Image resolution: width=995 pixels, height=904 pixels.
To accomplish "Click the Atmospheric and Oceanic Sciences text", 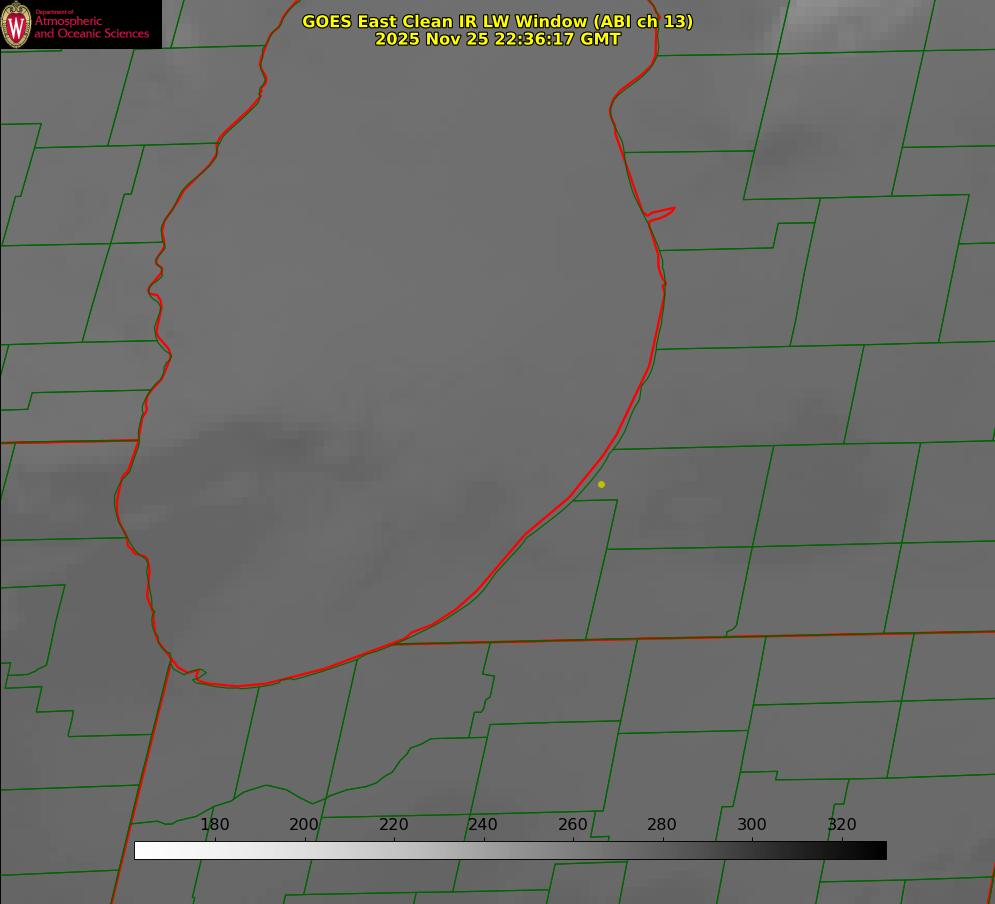I will point(91,27).
